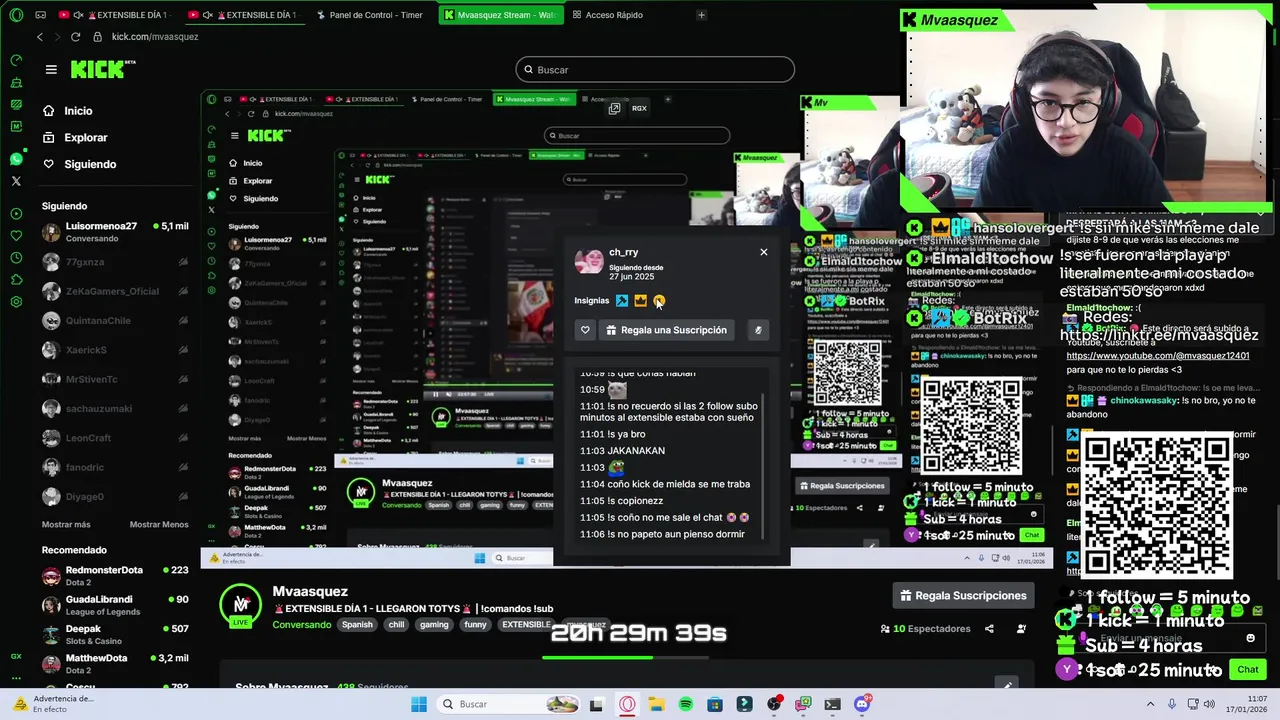Click the Mvaasquez live avatar
The image size is (1280, 720).
point(241,607)
